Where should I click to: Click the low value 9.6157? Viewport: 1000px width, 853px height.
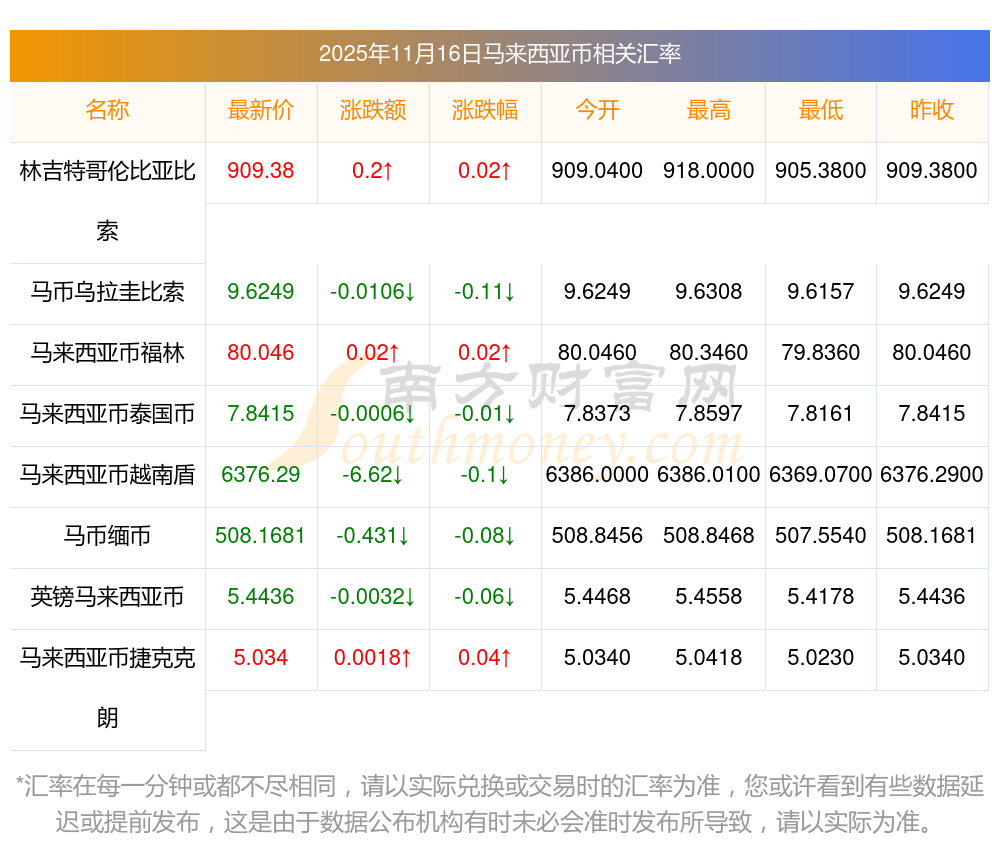click(821, 292)
